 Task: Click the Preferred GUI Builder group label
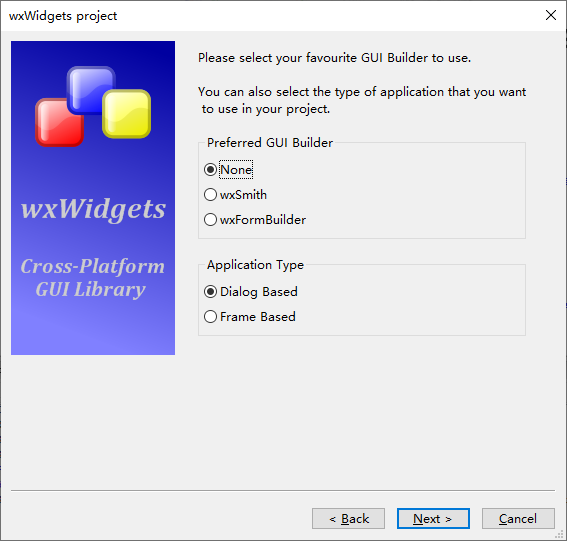[x=270, y=143]
